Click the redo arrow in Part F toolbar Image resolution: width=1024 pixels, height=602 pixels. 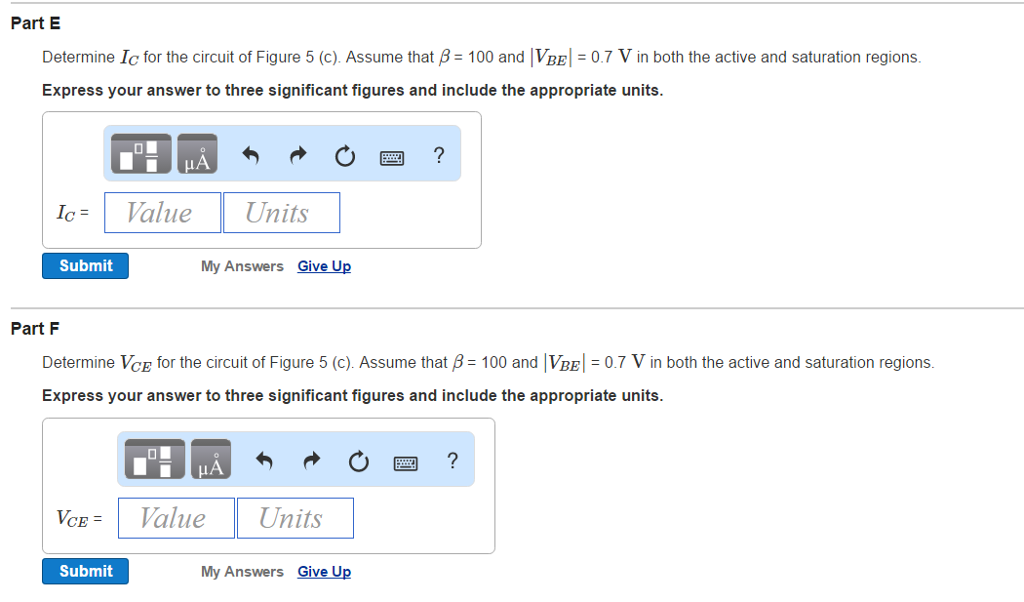point(311,460)
